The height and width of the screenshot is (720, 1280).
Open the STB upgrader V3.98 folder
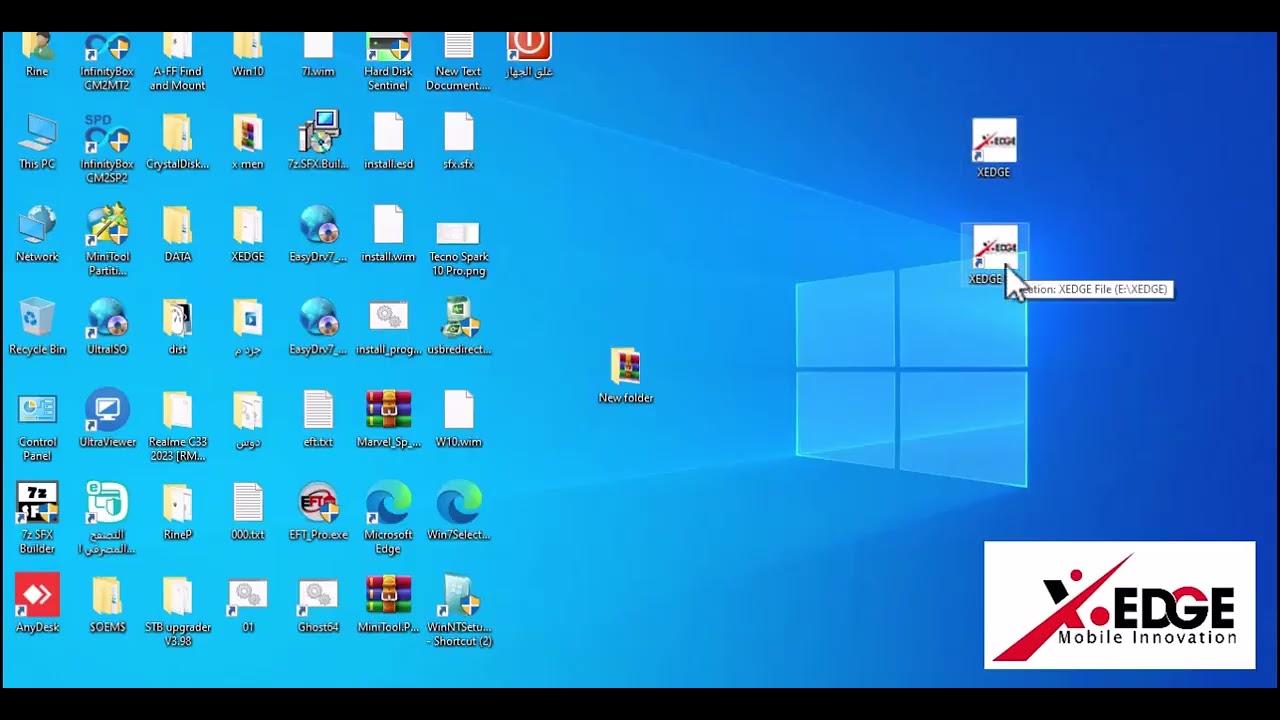tap(177, 612)
